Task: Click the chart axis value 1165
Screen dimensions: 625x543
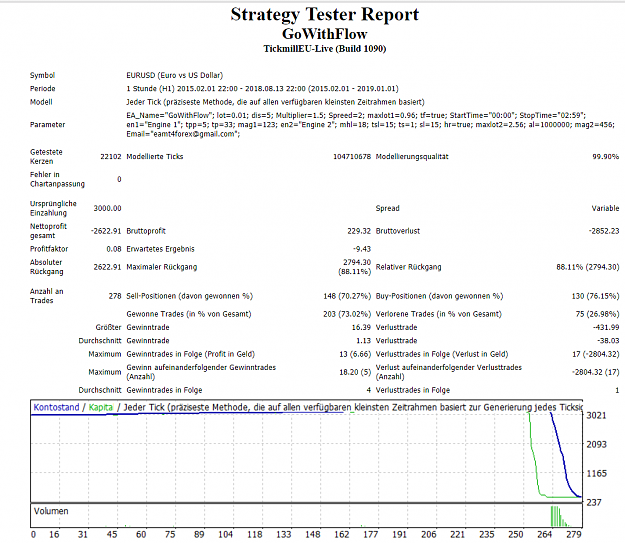Action: coord(596,473)
